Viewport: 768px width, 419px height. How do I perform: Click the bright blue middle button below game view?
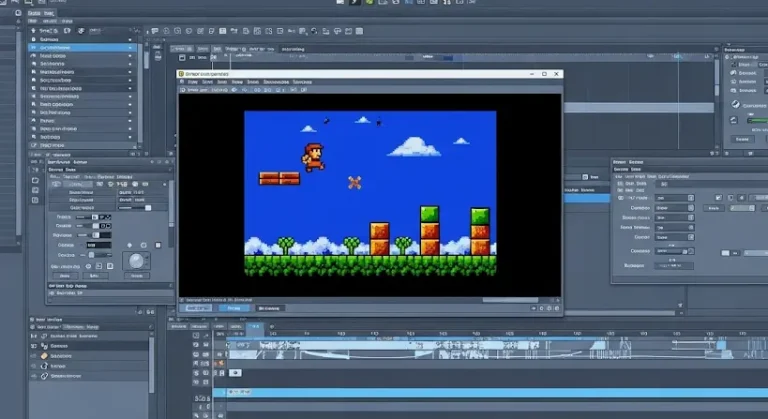pos(234,308)
